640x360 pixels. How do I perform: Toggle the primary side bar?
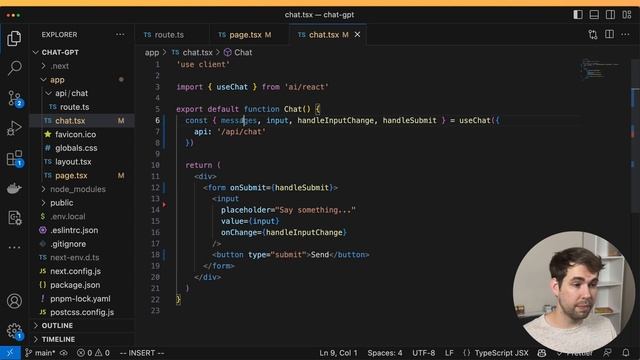pos(578,15)
